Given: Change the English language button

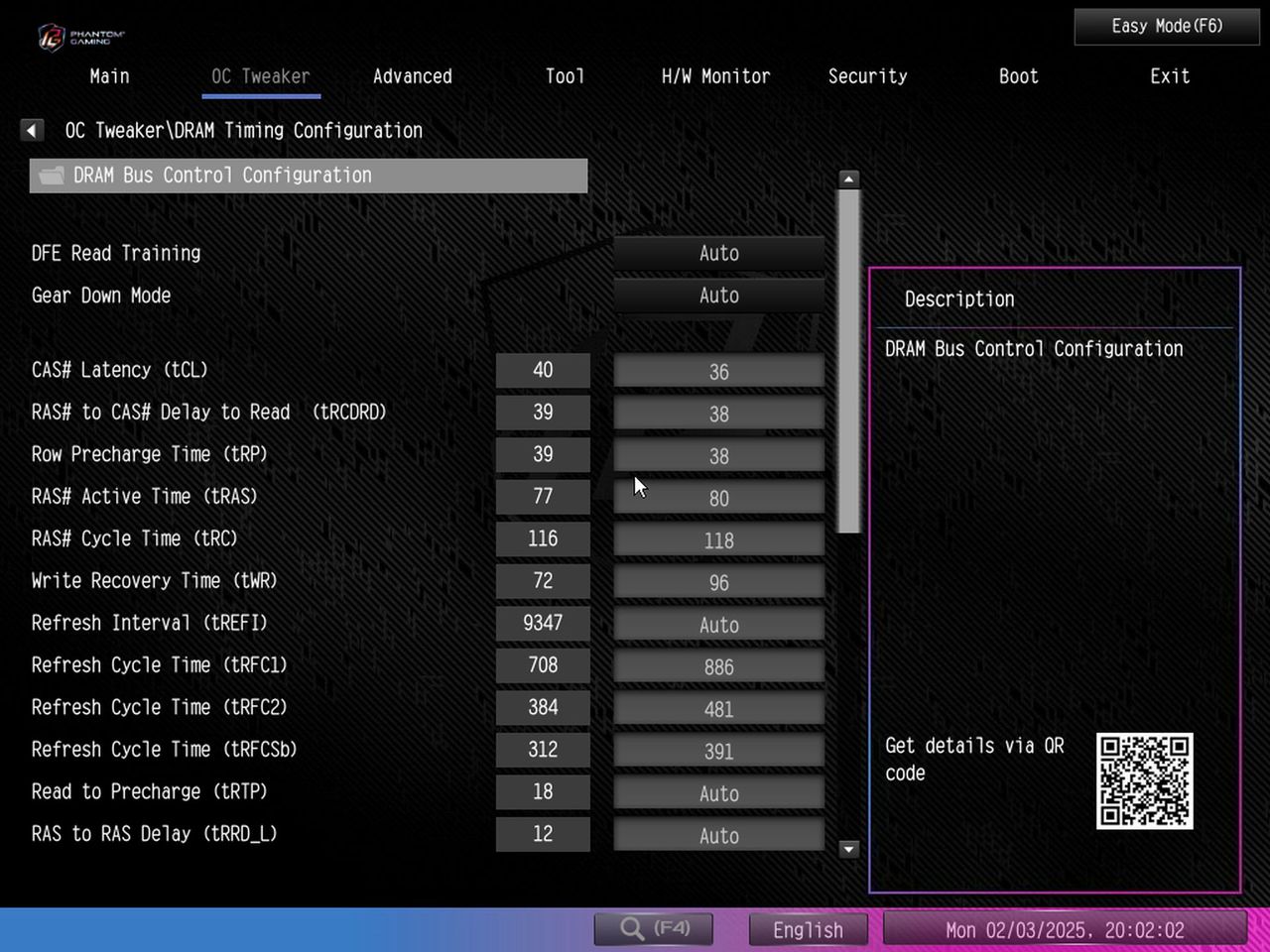Looking at the screenshot, I should 808,929.
